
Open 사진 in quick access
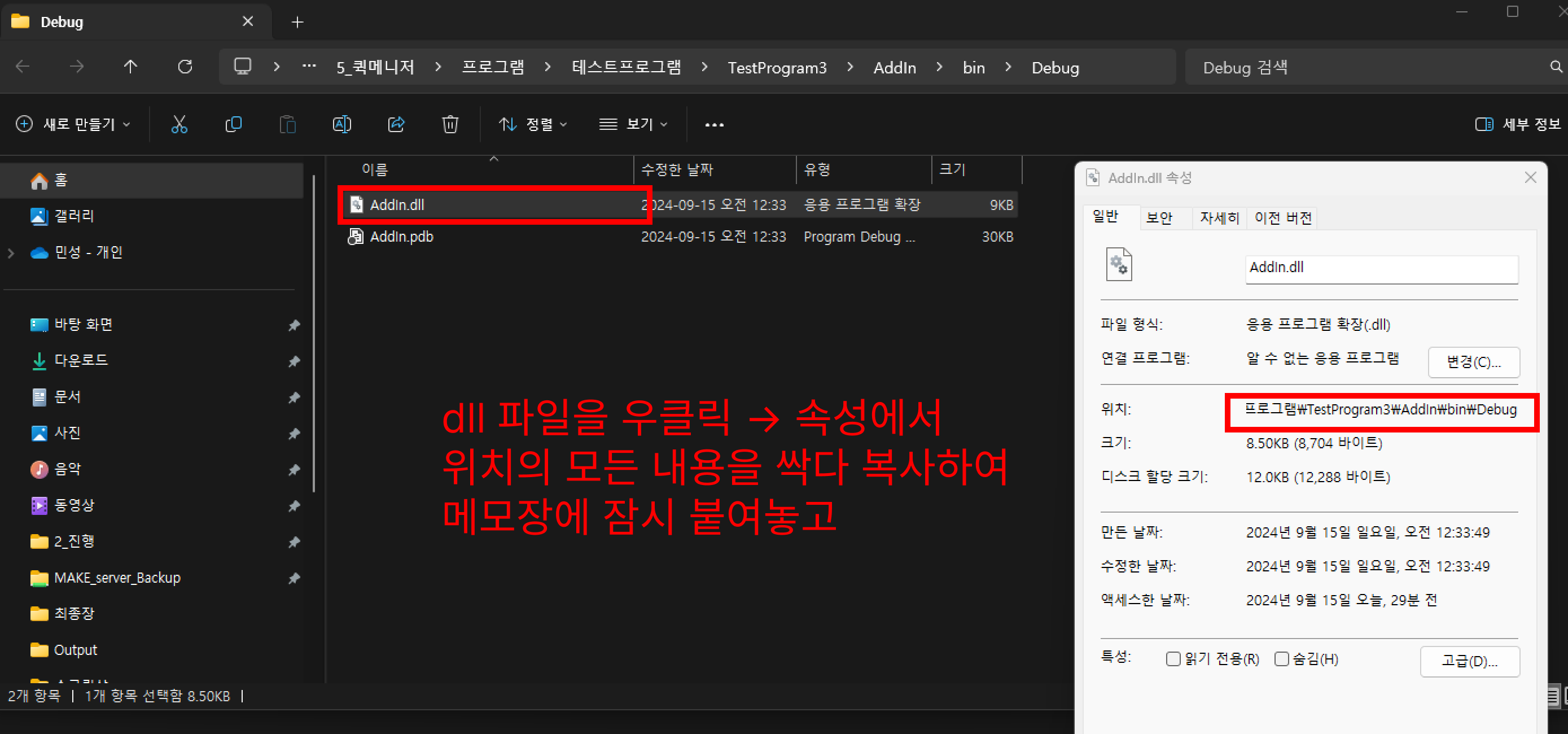point(152,433)
